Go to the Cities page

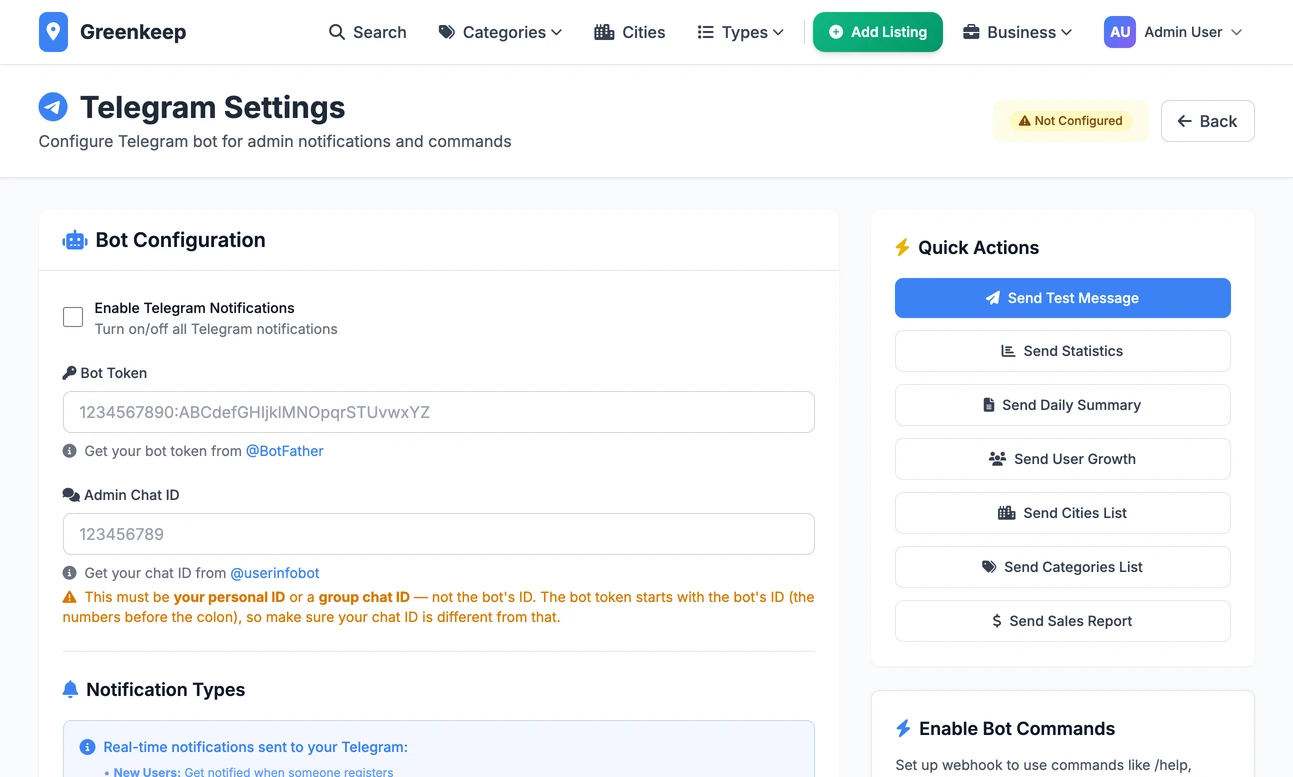click(629, 32)
